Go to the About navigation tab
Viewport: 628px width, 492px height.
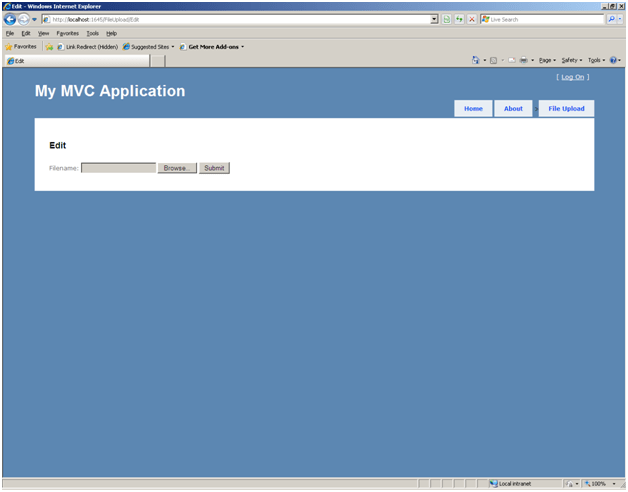point(513,108)
